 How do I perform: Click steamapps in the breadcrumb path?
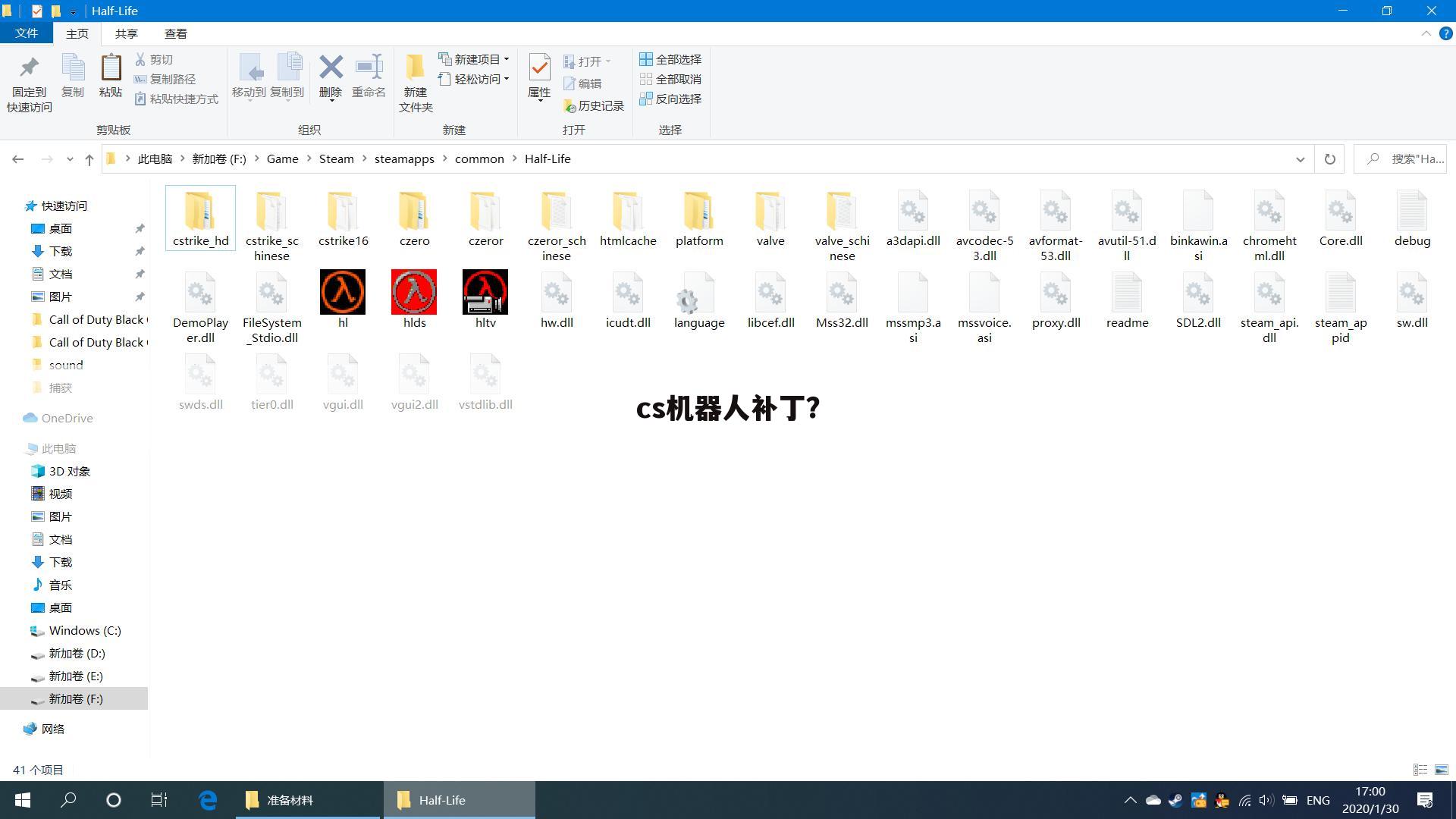pos(404,159)
